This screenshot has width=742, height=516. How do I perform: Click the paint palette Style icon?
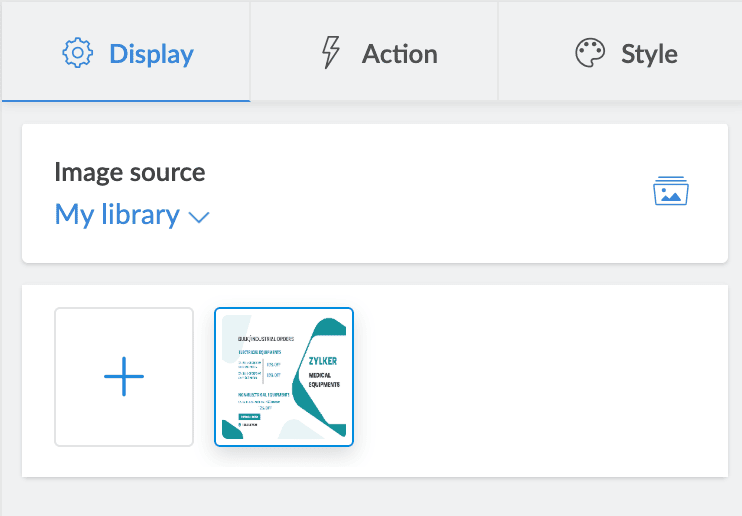click(x=590, y=53)
